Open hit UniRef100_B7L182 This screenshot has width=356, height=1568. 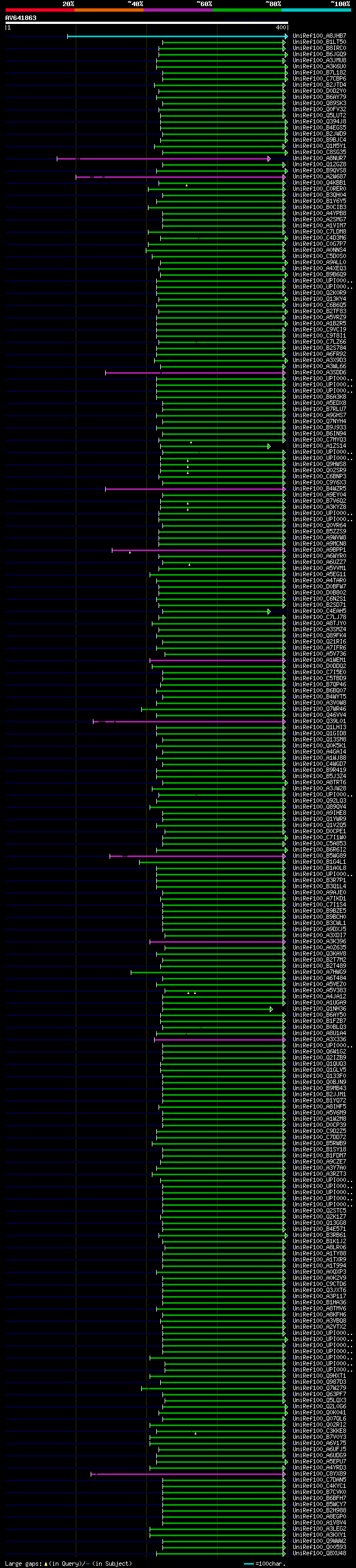[x=319, y=73]
